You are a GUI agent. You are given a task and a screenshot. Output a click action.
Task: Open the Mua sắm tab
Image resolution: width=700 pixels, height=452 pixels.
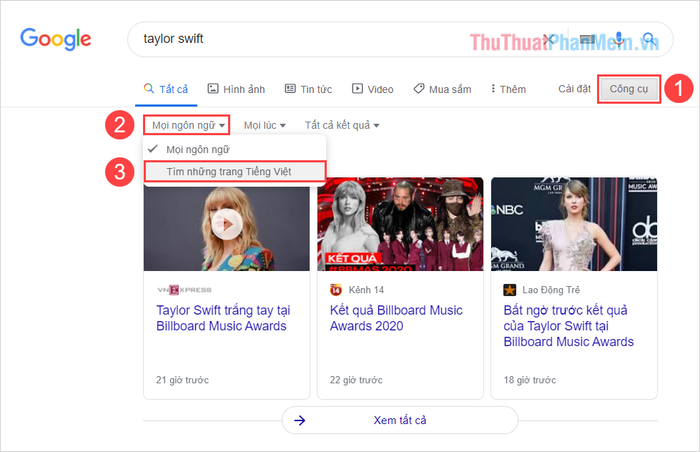point(442,89)
